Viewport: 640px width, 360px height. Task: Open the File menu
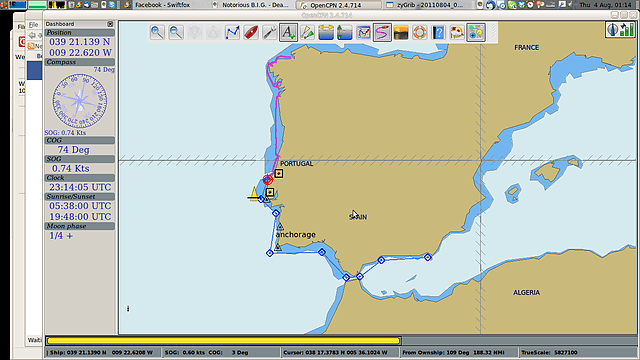(x=33, y=25)
